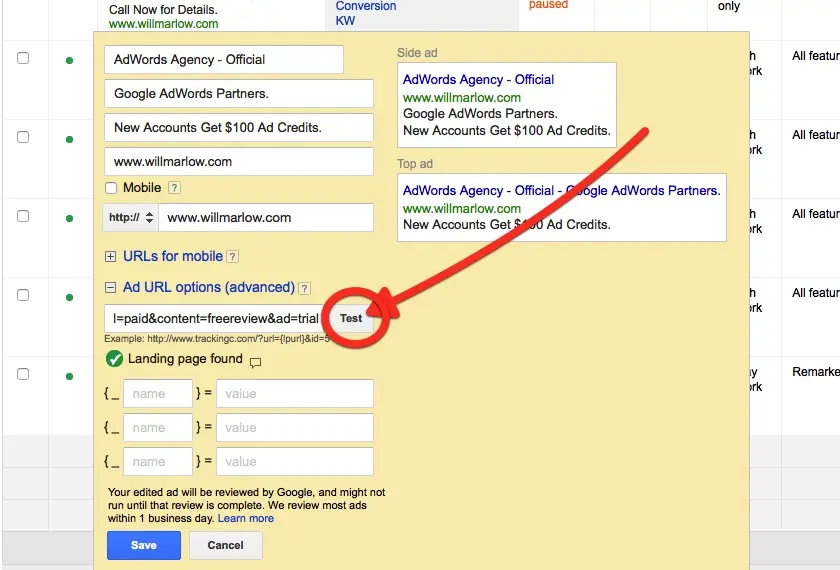Viewport: 840px width, 570px height.
Task: Click the green status dot in the first row
Action: point(69,61)
